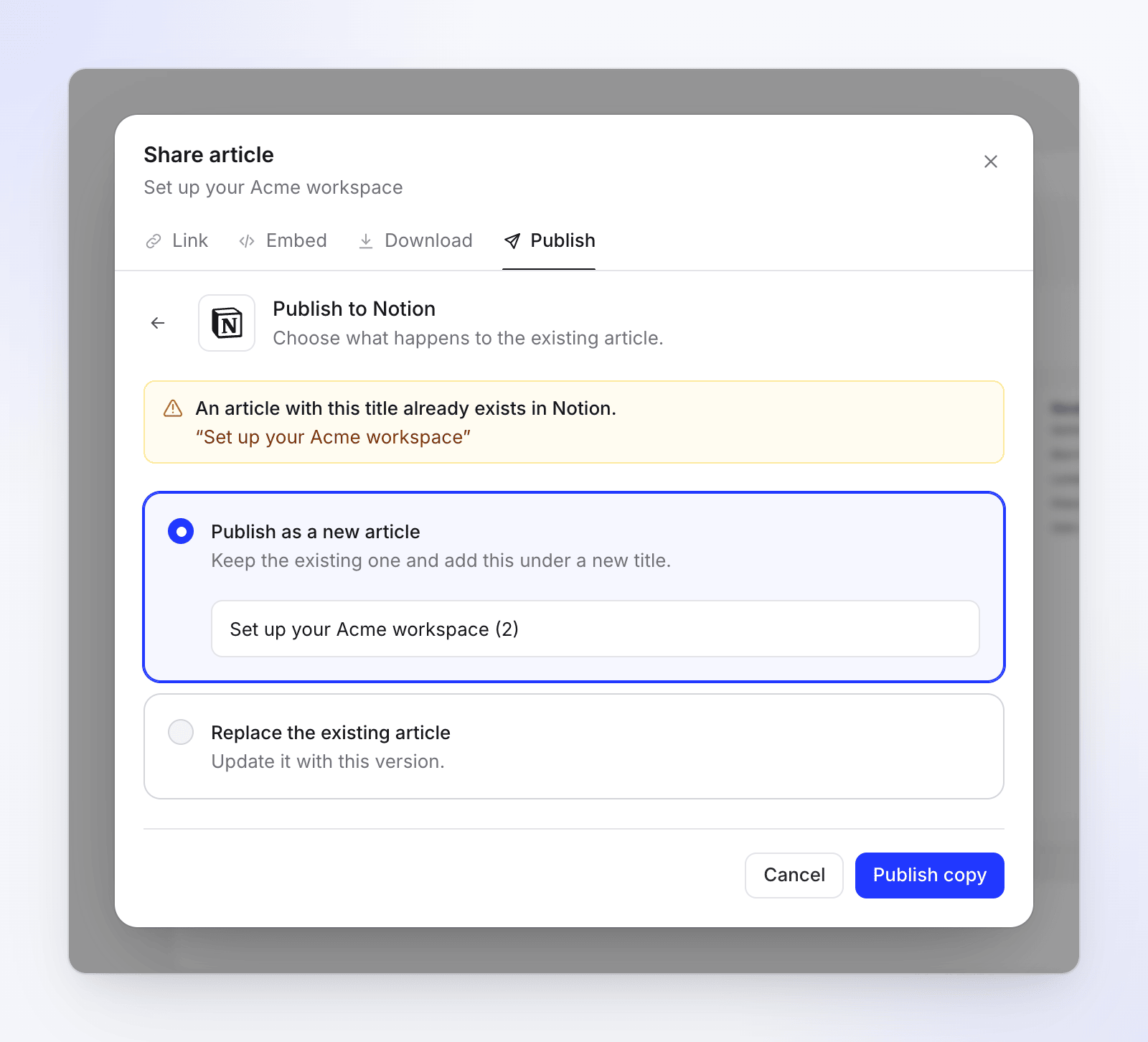Click the Cancel button

tap(794, 876)
